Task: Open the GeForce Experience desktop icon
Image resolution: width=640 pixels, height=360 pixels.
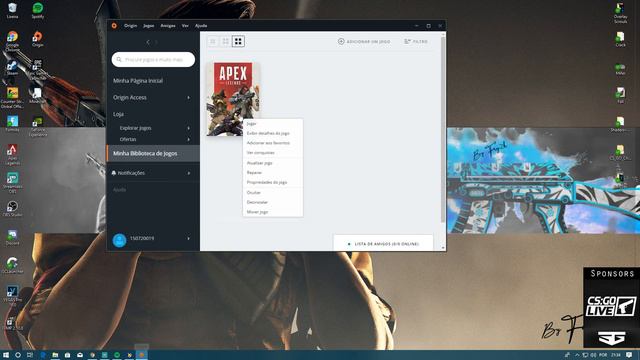Action: pos(38,126)
